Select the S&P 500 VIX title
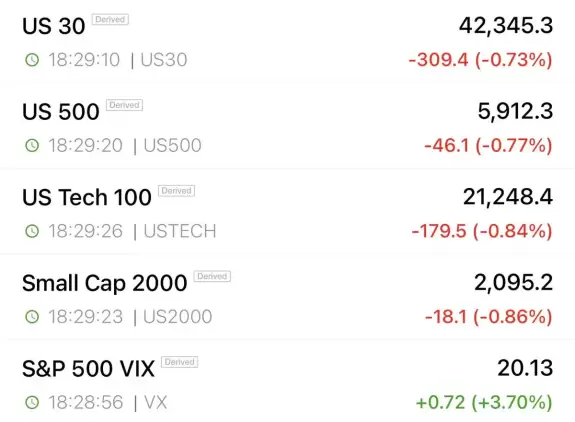The height and width of the screenshot is (422, 575). pos(88,368)
